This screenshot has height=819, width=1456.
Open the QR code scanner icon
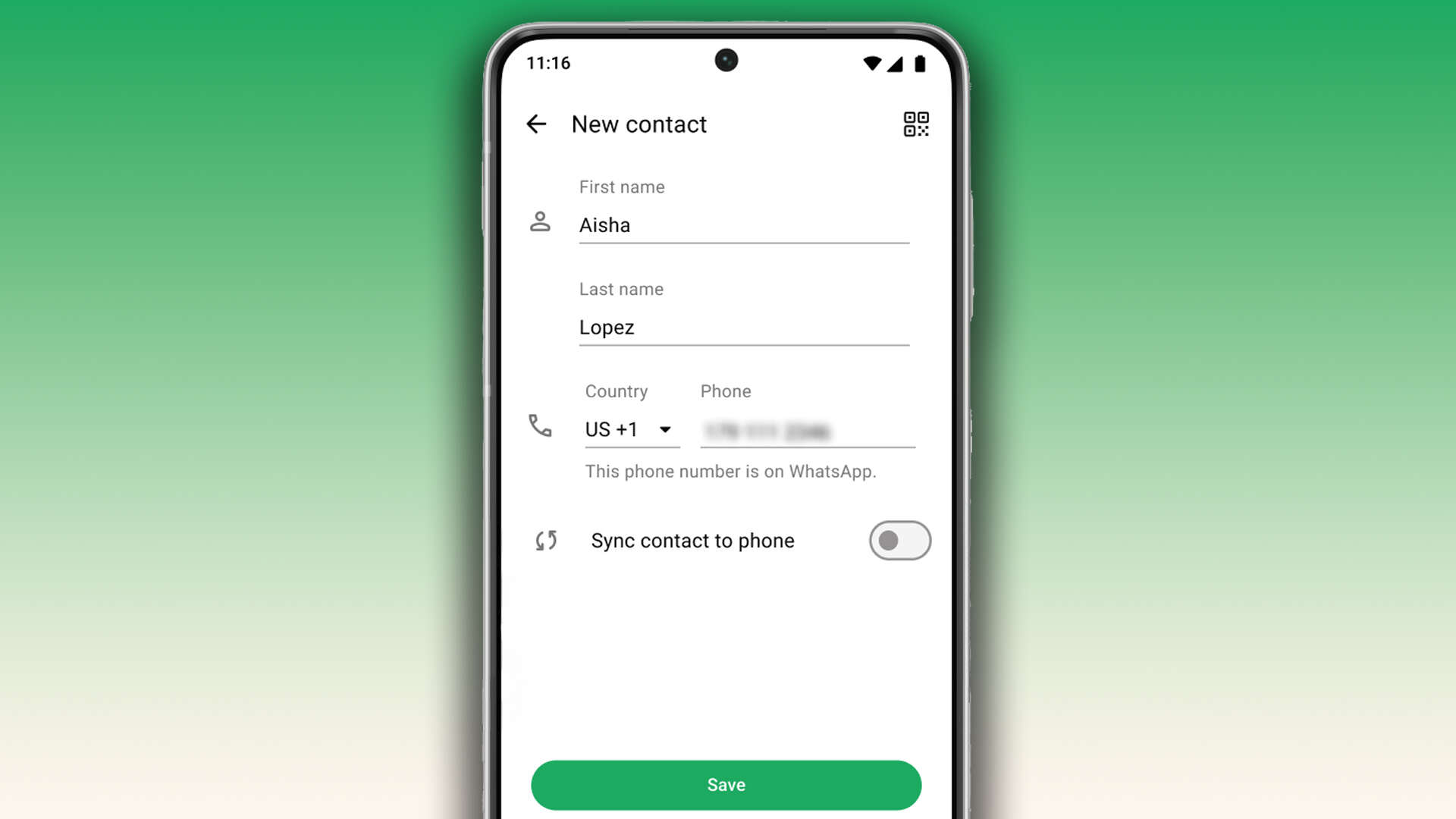point(915,123)
